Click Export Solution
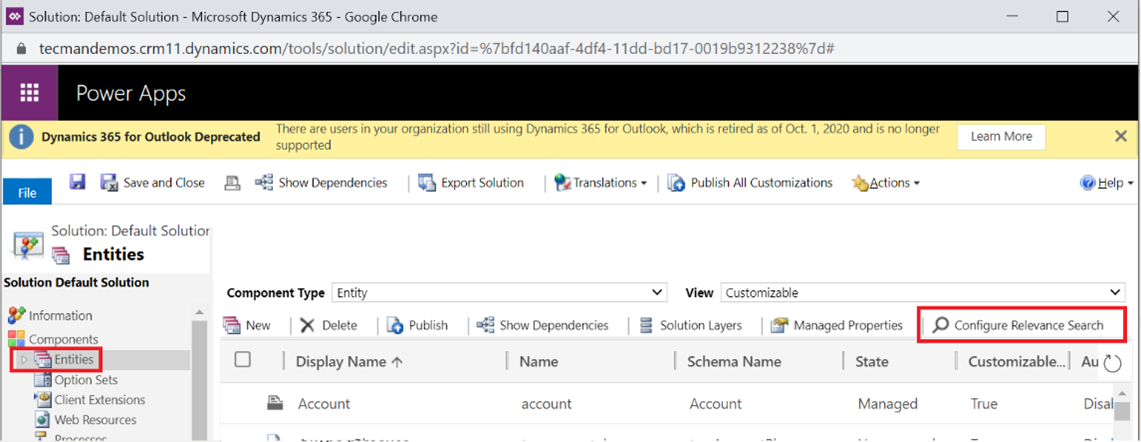This screenshot has height=442, width=1141. click(x=471, y=183)
